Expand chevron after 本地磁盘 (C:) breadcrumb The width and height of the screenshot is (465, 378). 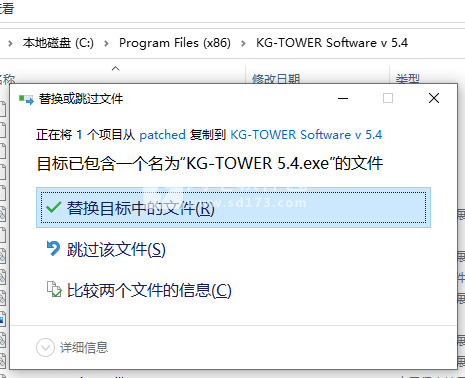pos(106,43)
